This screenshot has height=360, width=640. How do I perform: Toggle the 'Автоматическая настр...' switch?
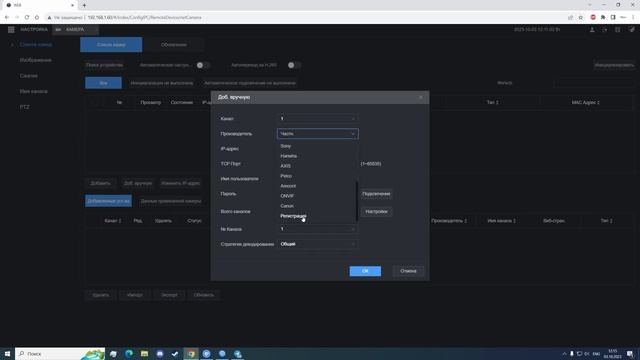point(203,65)
